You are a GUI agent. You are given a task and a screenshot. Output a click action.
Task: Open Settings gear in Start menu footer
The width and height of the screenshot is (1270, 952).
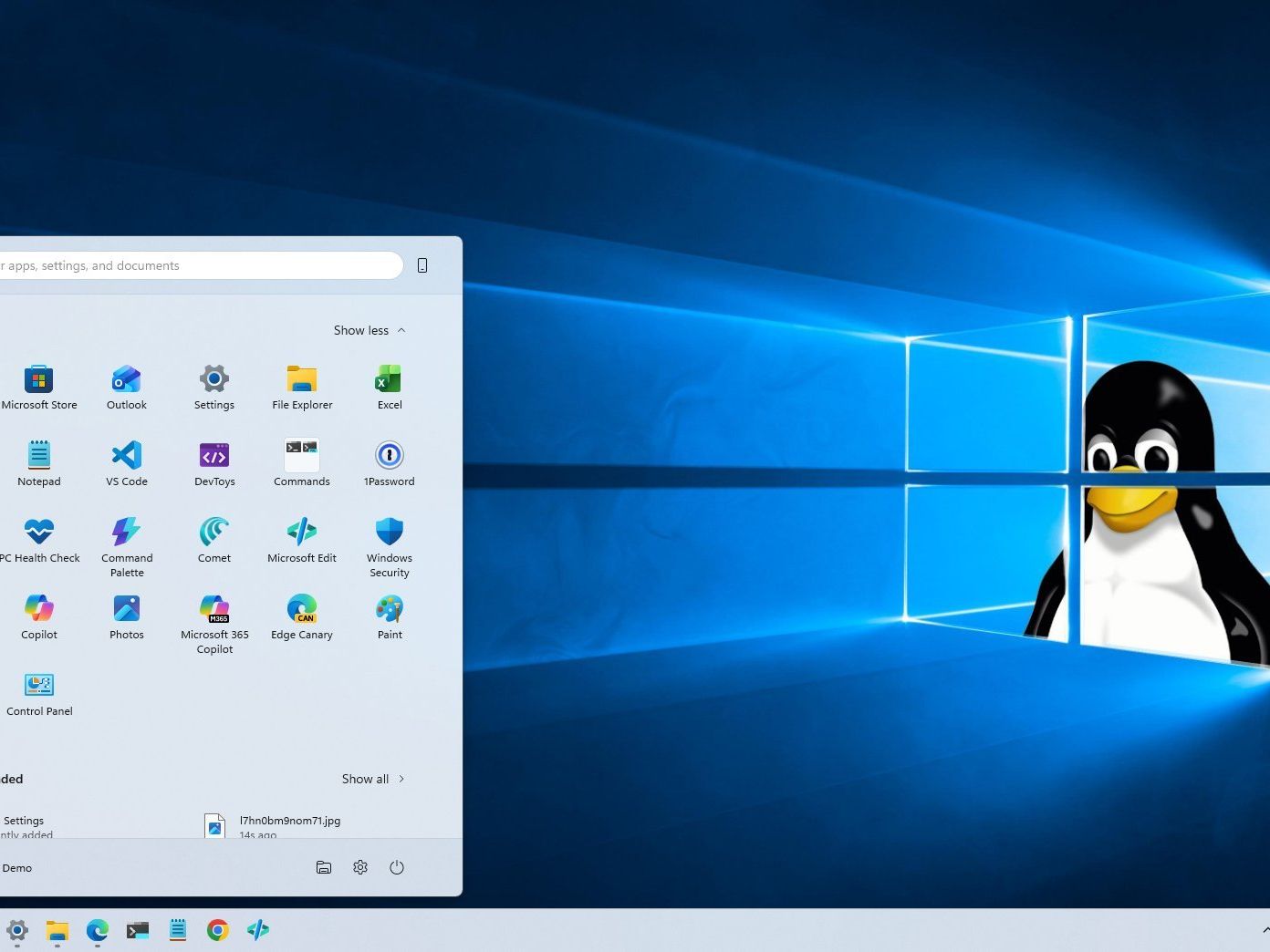point(360,868)
